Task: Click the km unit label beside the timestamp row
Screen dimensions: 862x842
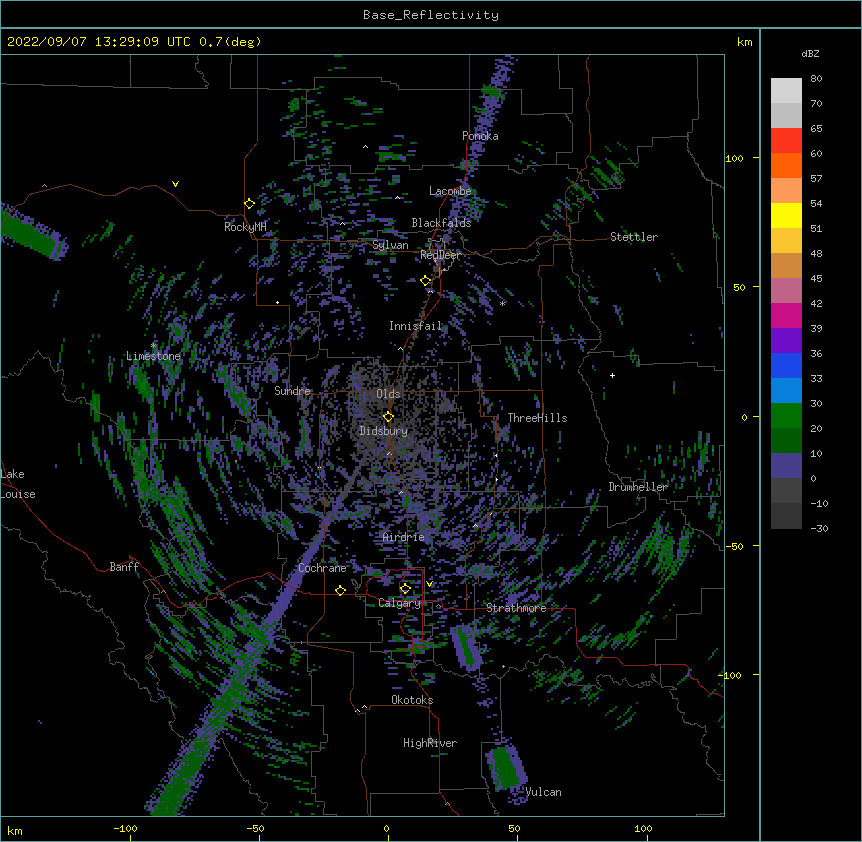Action: click(x=744, y=42)
